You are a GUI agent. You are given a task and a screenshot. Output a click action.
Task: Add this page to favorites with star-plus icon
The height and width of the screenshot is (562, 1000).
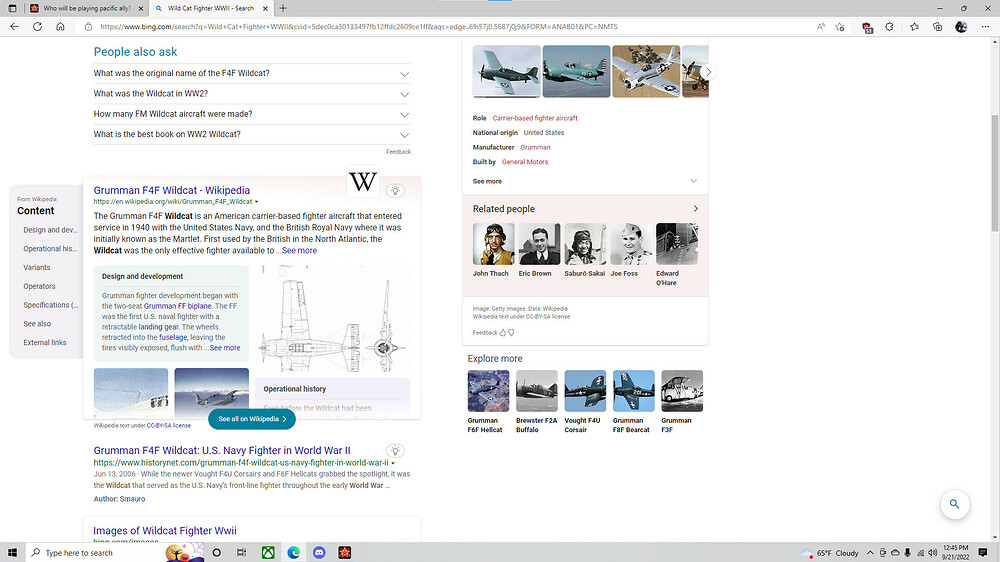[840, 27]
